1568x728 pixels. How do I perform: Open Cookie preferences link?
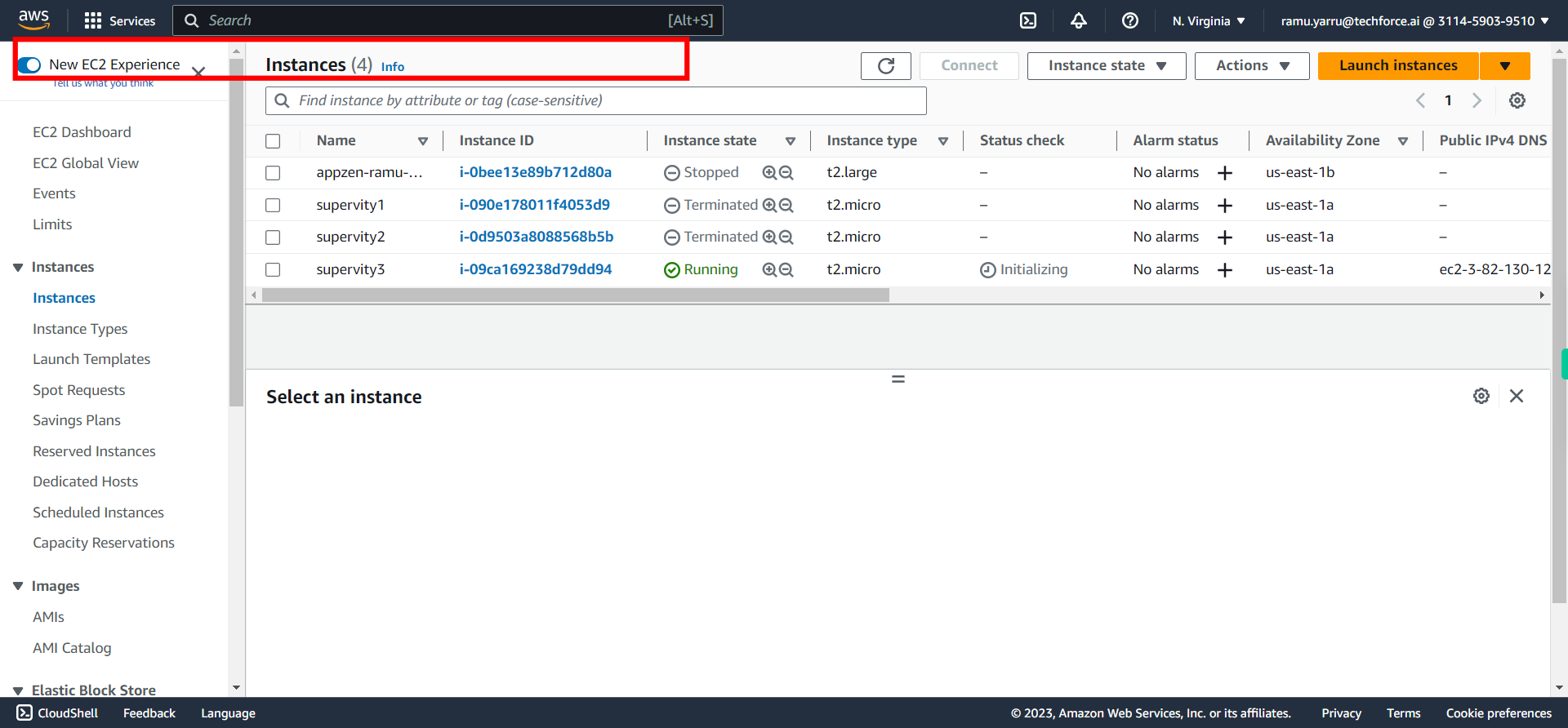[x=1499, y=712]
